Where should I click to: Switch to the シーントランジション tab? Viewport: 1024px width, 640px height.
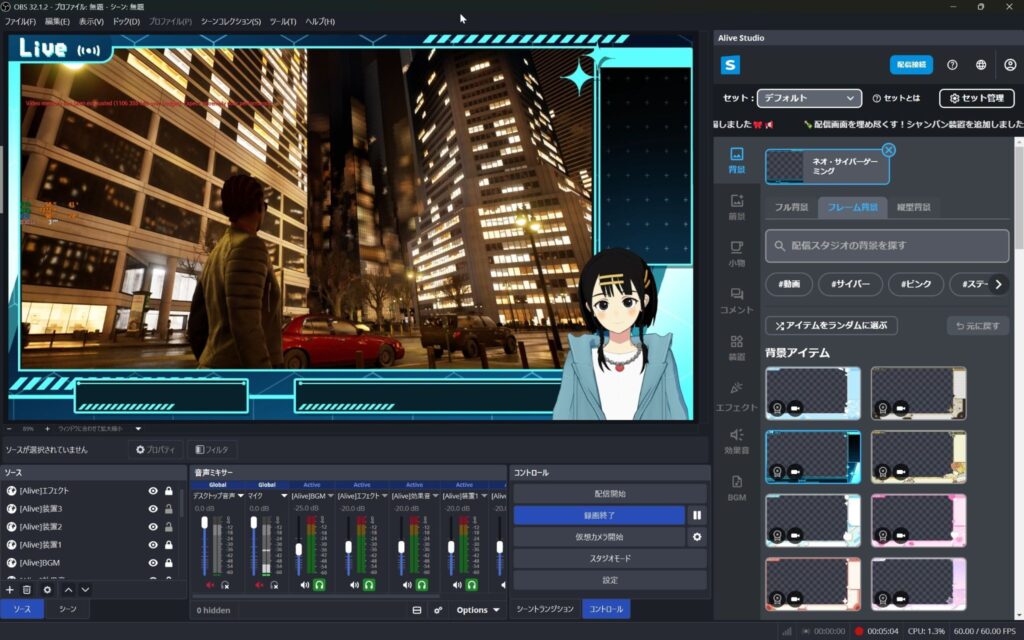[545, 609]
